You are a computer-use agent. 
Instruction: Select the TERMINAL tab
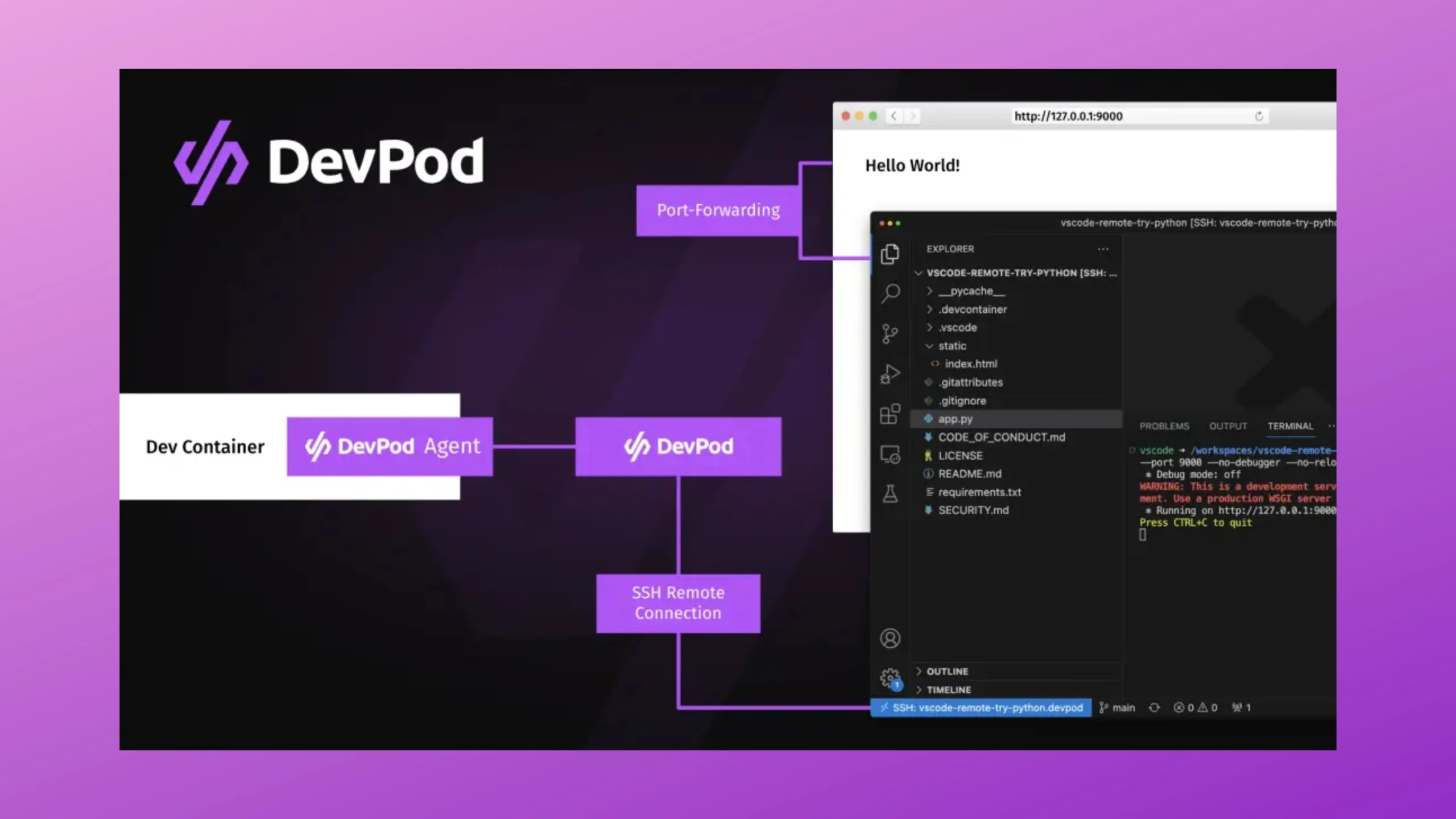point(1290,426)
